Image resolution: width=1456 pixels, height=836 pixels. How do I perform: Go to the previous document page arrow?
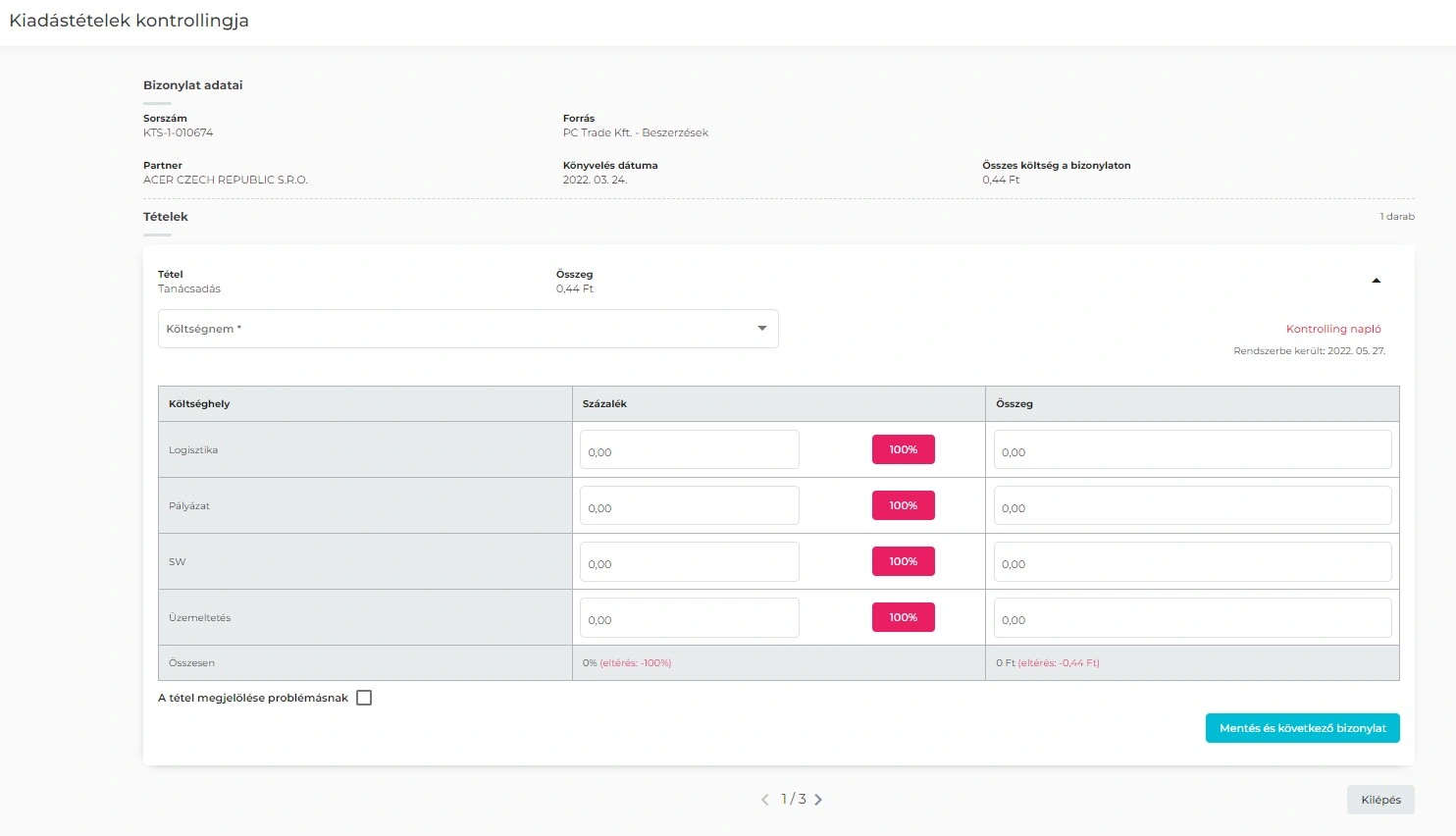pos(765,800)
